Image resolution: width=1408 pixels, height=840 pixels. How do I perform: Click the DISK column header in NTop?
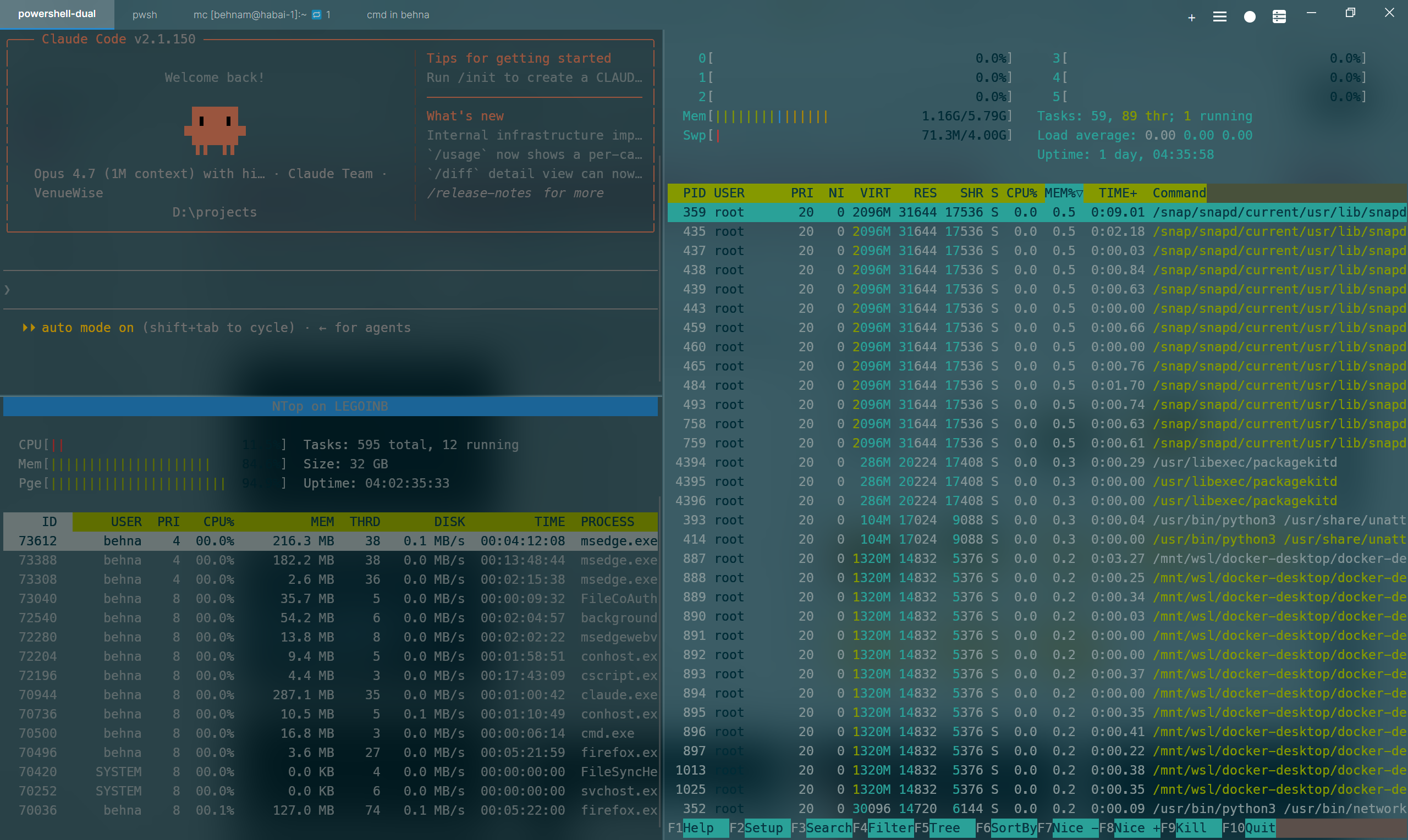449,521
